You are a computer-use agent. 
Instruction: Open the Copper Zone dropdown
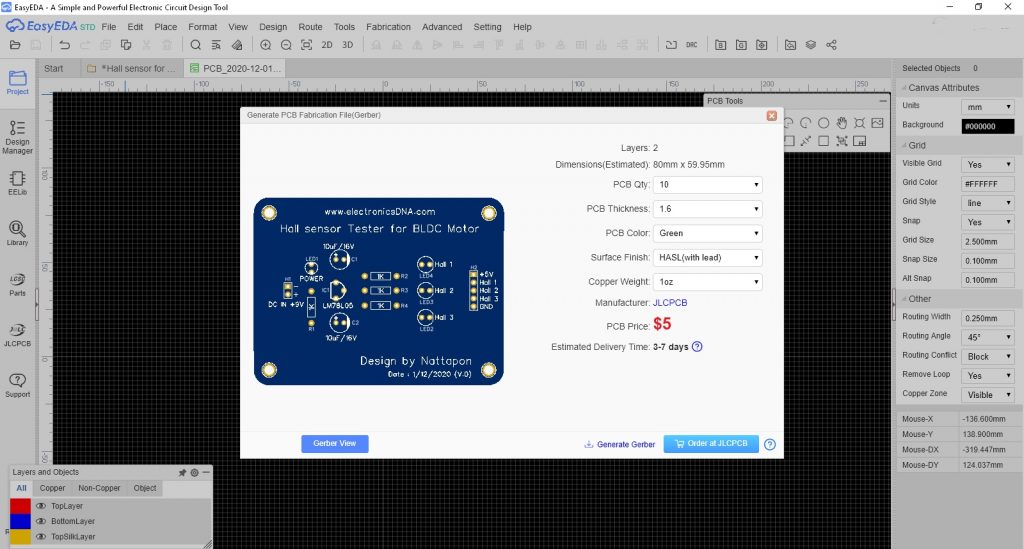(987, 395)
